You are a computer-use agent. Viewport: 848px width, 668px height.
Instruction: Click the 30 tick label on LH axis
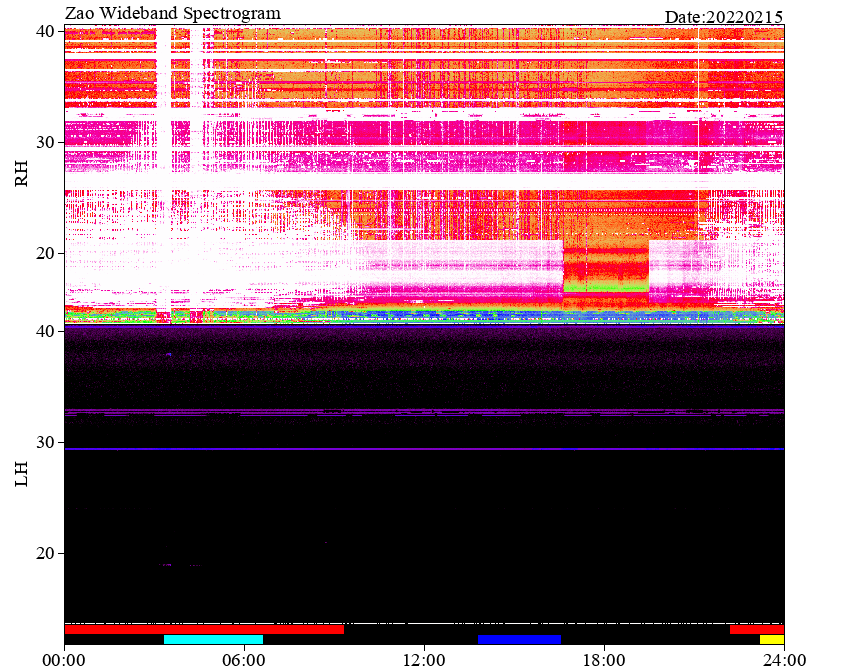pyautogui.click(x=45, y=442)
